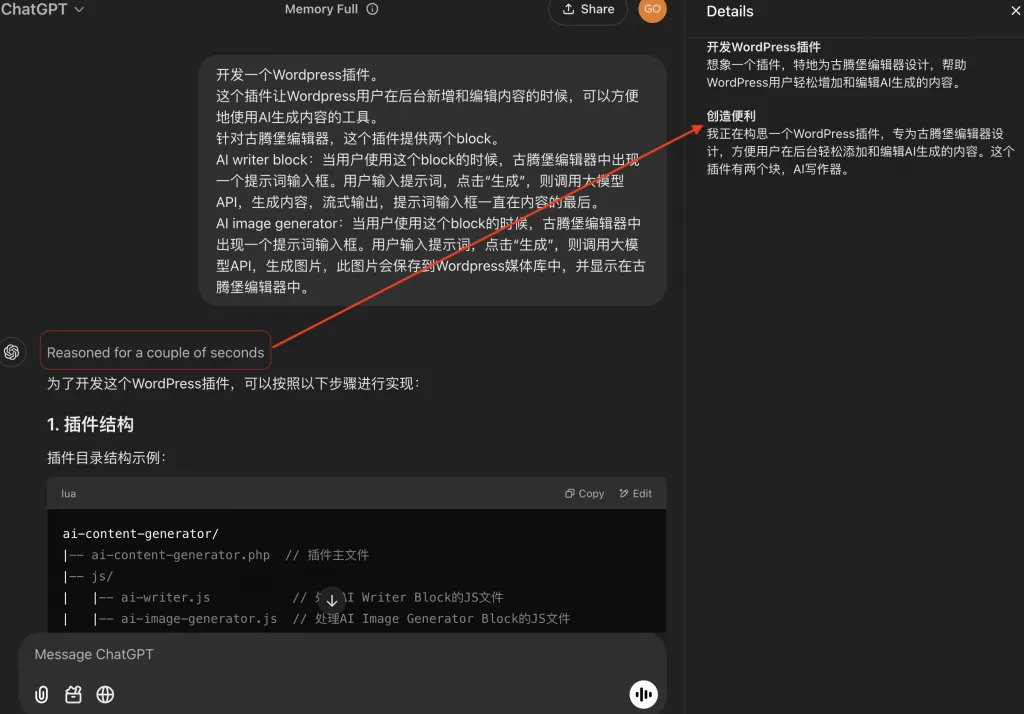The height and width of the screenshot is (714, 1024).
Task: Click the '1. 插件结构' section heading
Action: pos(90,424)
